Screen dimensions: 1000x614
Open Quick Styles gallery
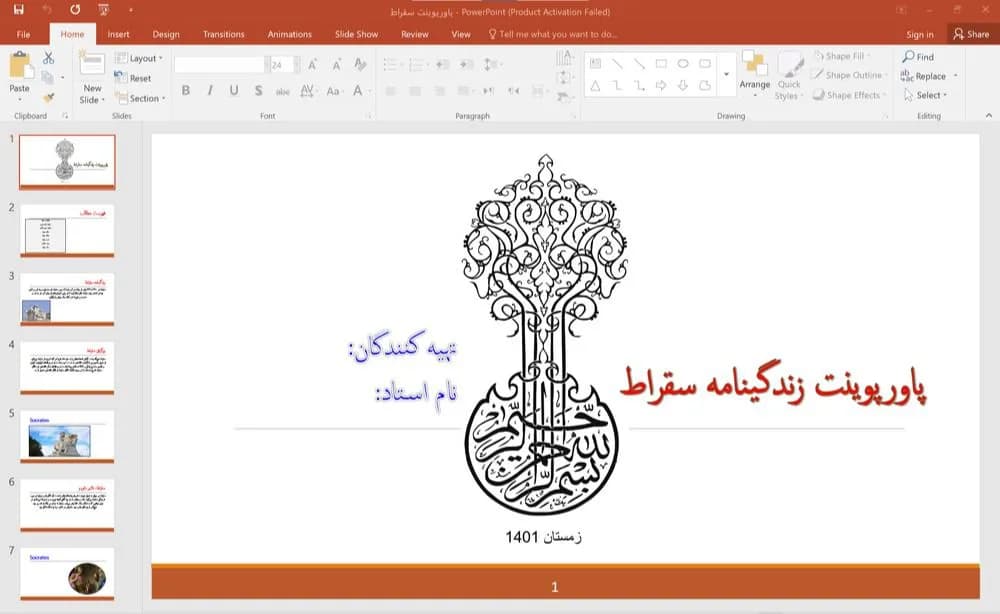tap(790, 76)
